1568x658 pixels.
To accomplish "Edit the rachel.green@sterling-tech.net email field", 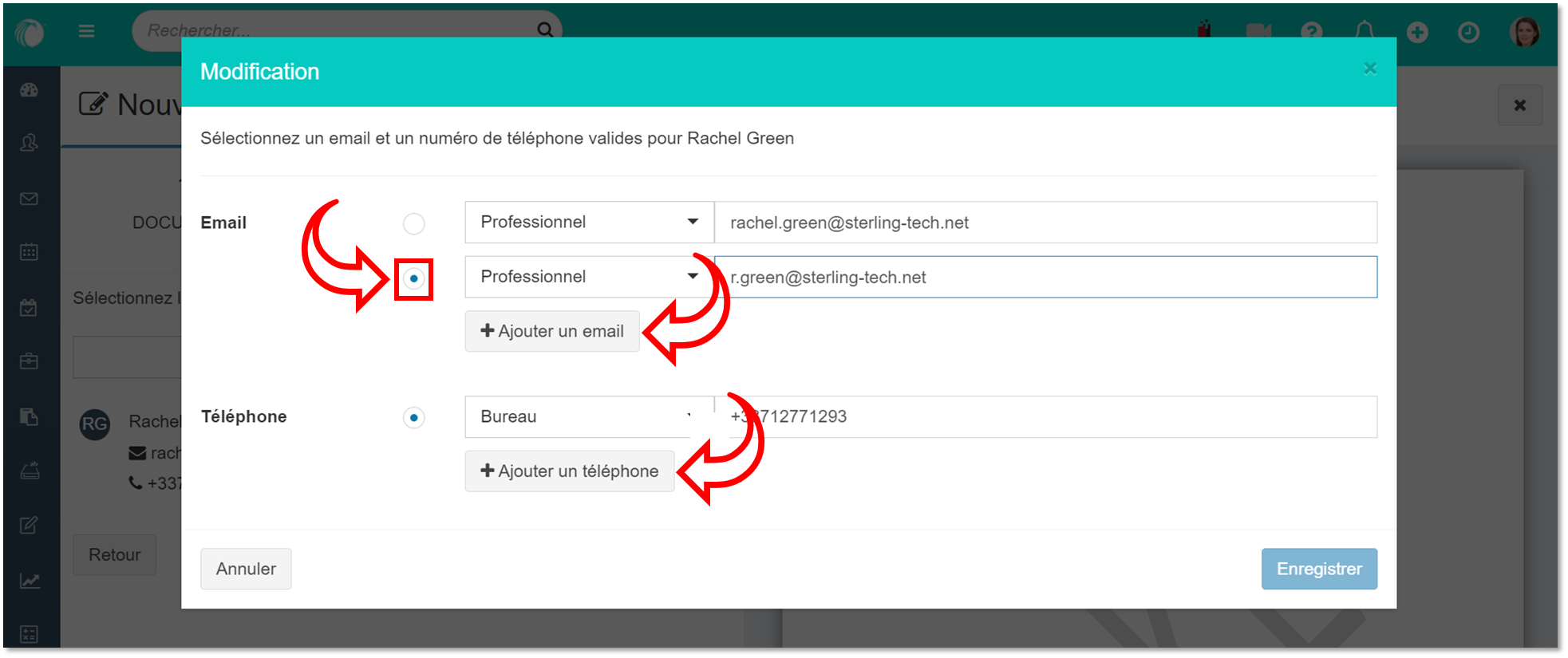I will tap(1046, 223).
